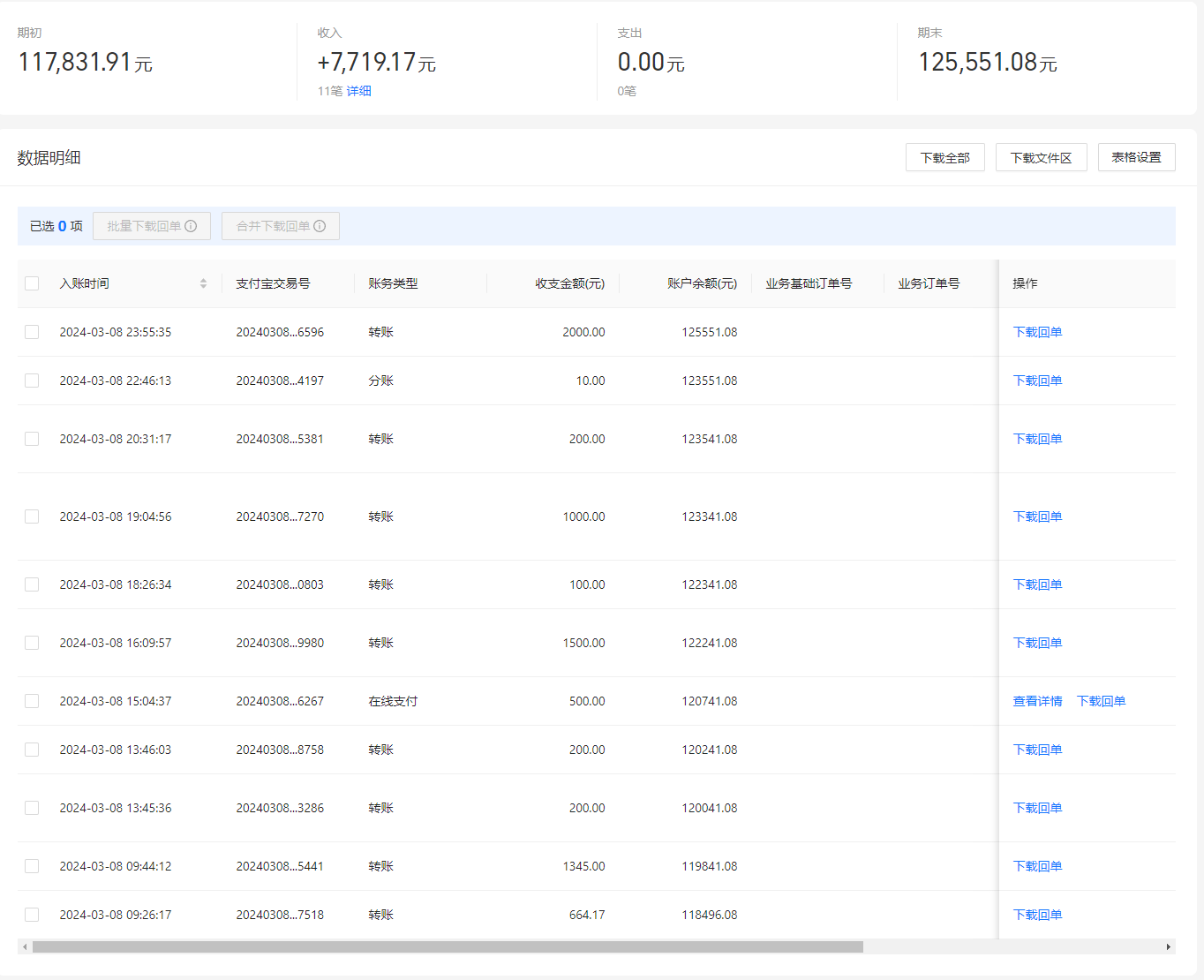Check the row for 2024-03-08 13:46:03
Viewport: 1204px width, 980px height.
[32, 750]
